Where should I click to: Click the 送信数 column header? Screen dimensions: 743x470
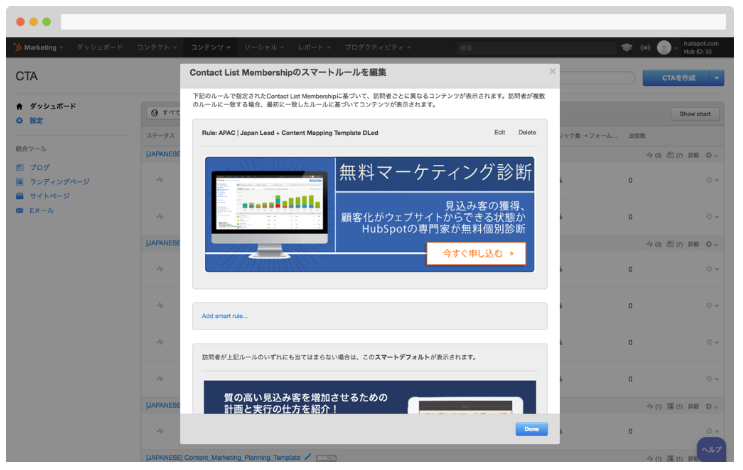(637, 136)
